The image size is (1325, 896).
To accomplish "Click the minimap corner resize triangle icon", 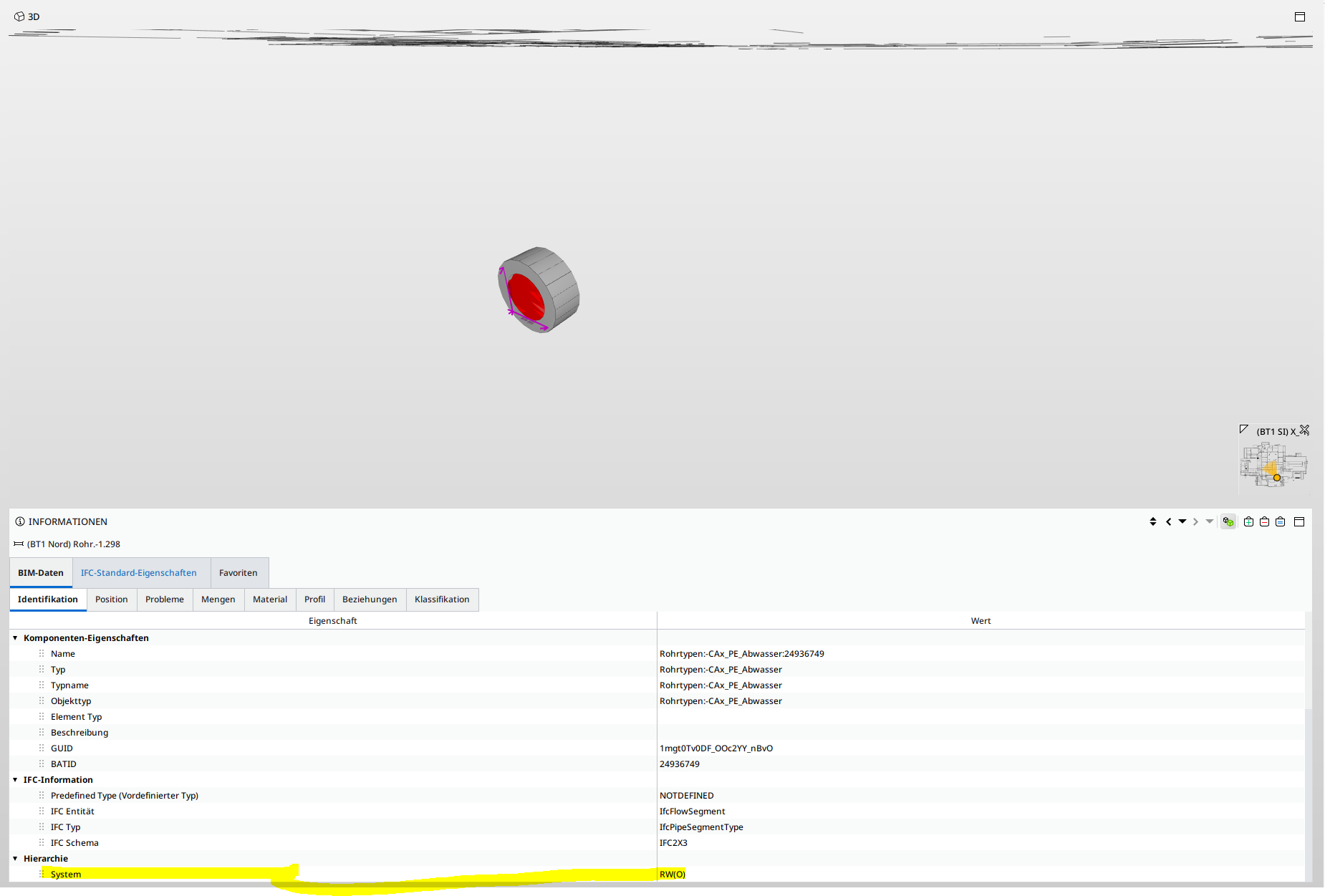I will [1244, 429].
